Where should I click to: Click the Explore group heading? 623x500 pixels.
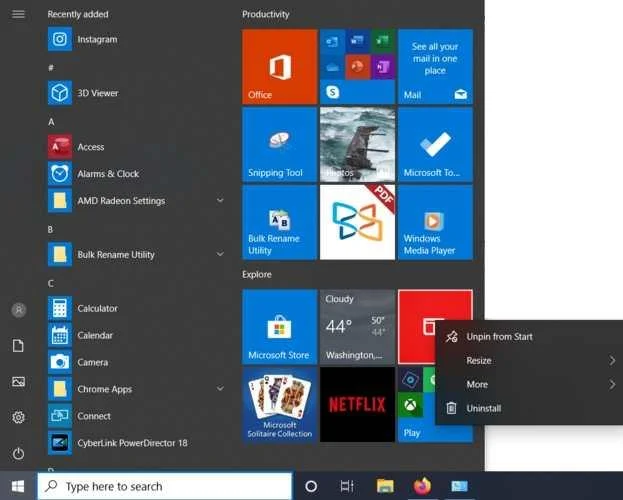point(257,274)
